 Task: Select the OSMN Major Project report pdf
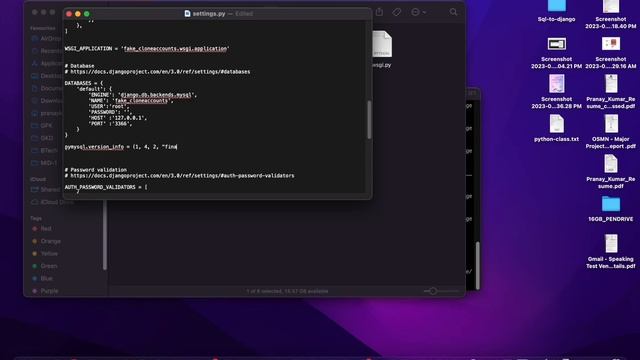pyautogui.click(x=611, y=131)
